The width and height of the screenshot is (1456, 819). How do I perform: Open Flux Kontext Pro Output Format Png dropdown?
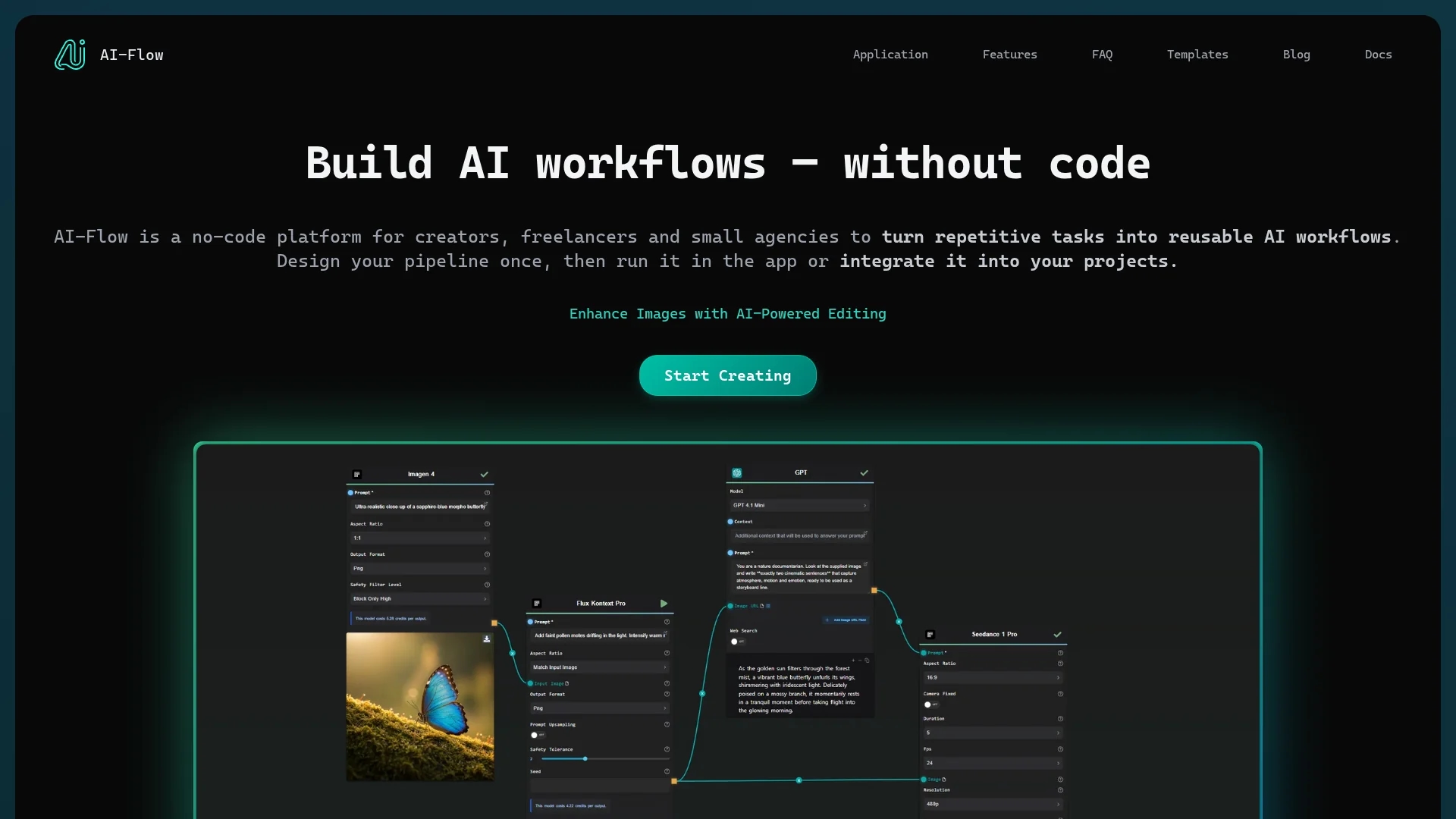point(600,708)
